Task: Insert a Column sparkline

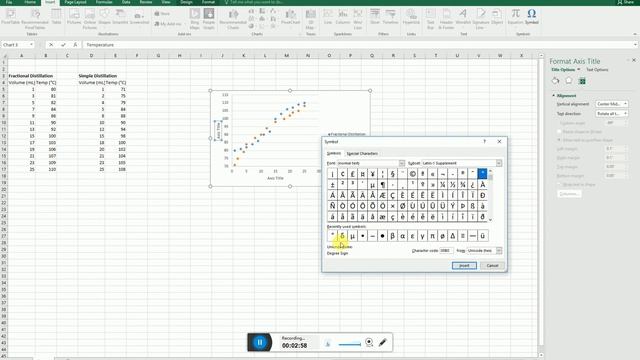Action: pos(343,15)
